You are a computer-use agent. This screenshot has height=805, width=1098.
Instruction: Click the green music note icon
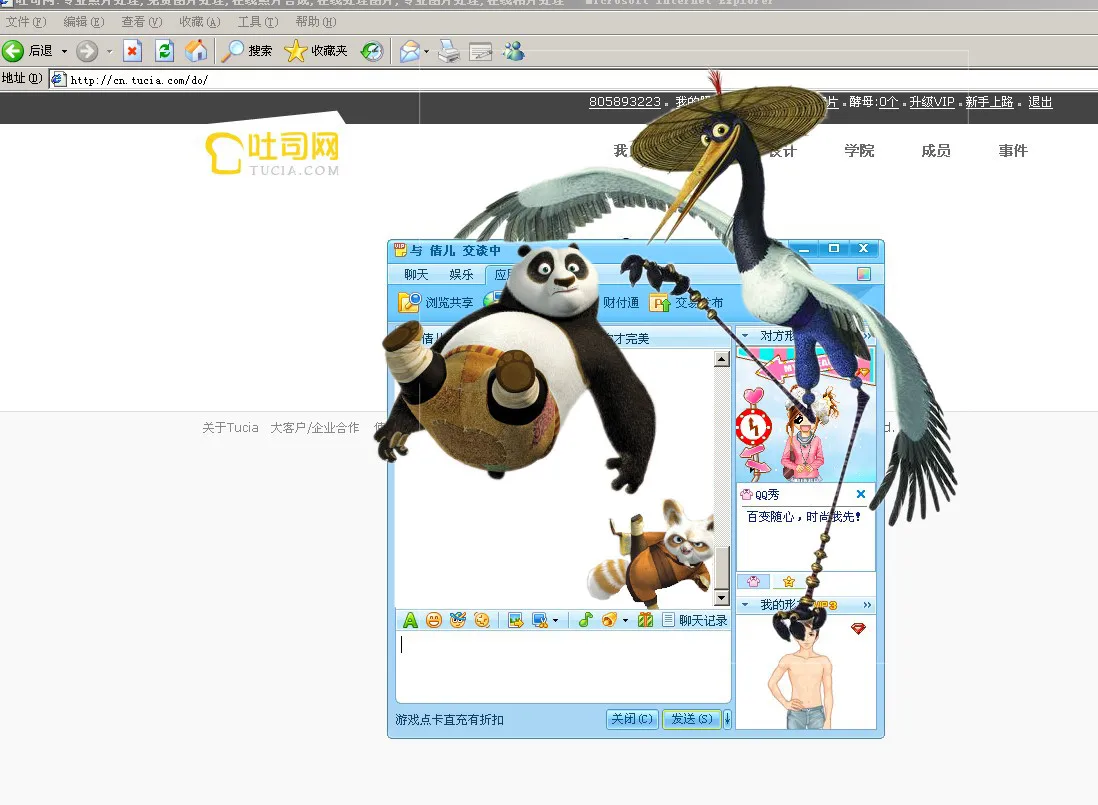586,621
